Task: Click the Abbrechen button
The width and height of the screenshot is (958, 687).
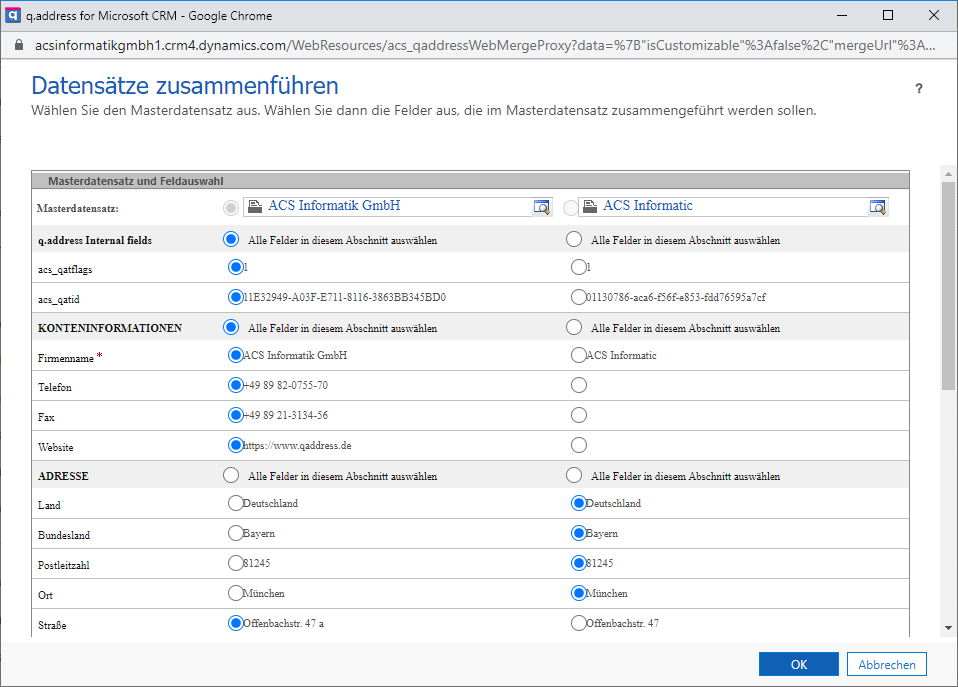Action: 887,664
